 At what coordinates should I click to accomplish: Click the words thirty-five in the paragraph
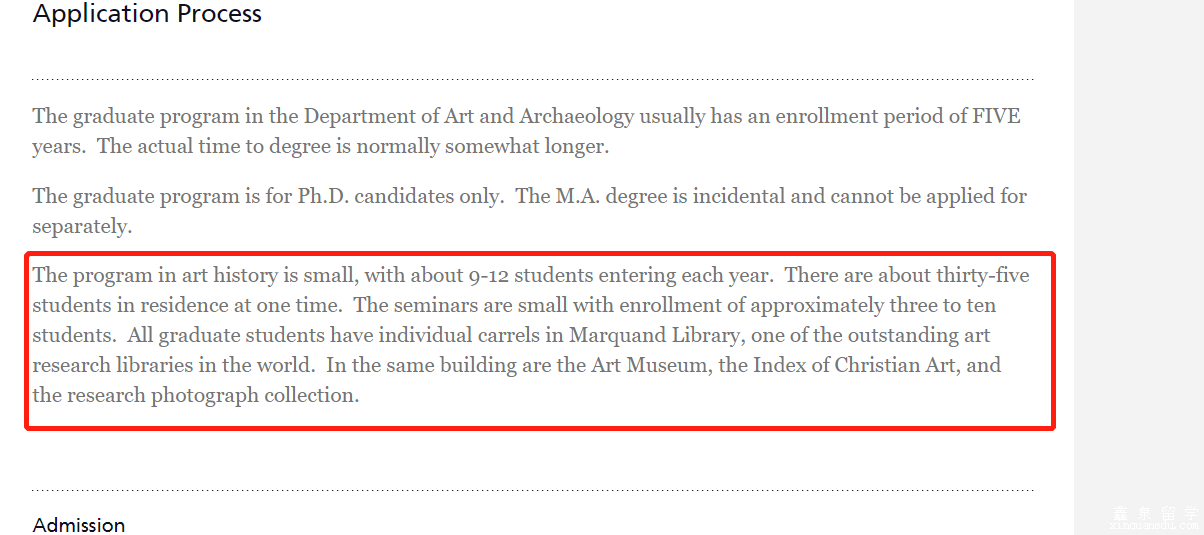click(982, 275)
